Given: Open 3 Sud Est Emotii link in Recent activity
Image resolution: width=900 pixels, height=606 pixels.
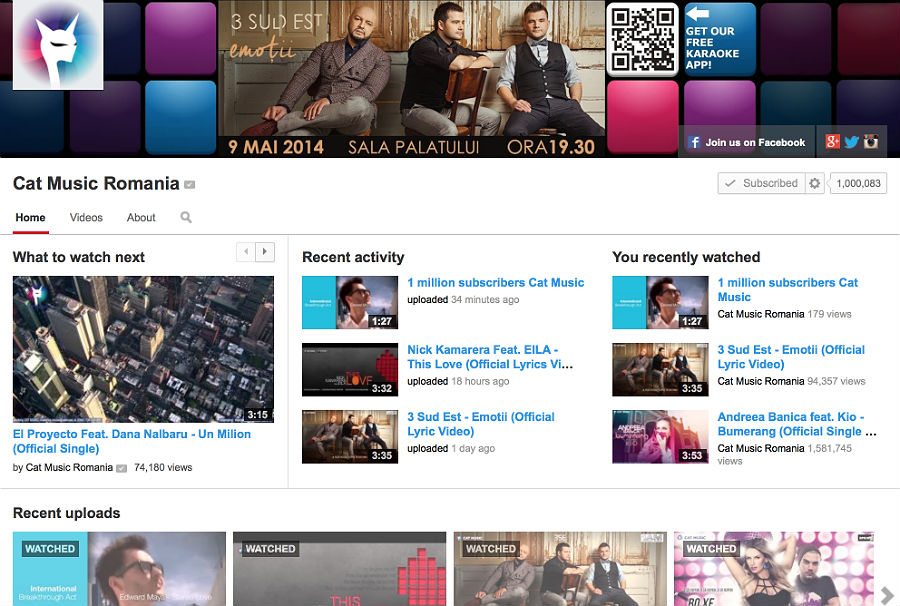Looking at the screenshot, I should click(x=481, y=424).
